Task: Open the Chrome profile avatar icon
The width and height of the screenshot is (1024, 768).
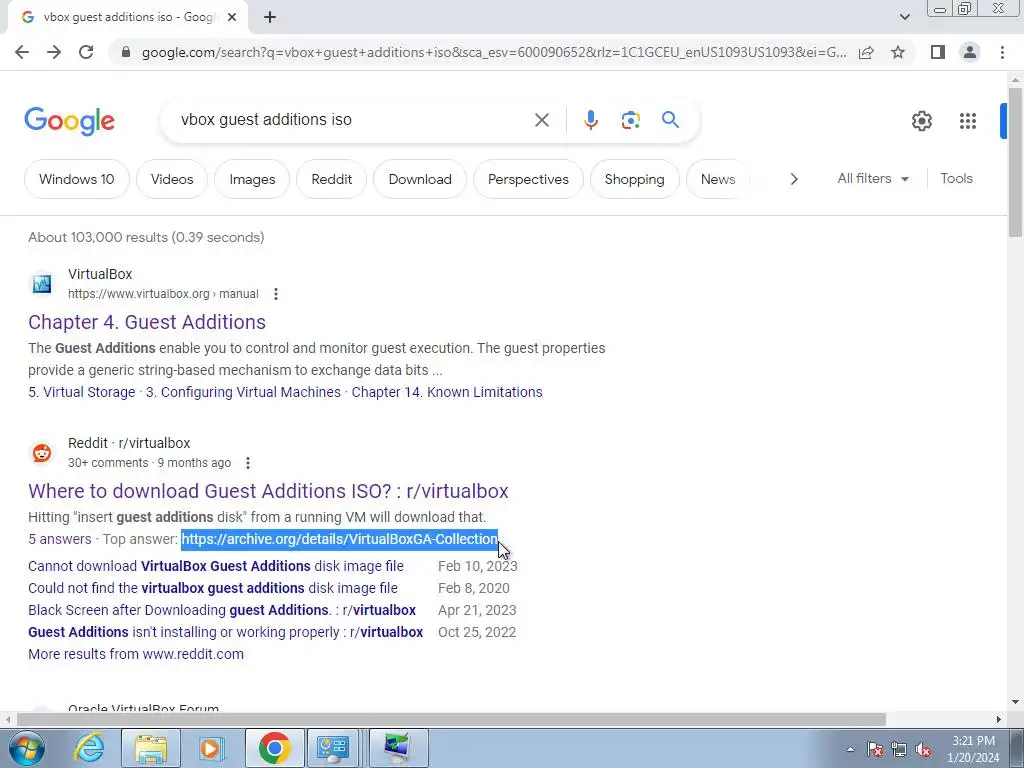Action: coord(970,52)
